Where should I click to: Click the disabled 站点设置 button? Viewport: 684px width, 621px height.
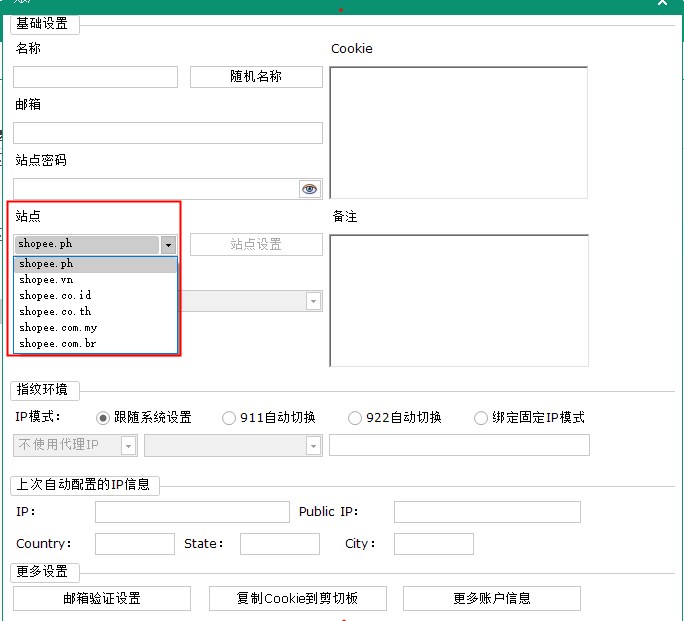point(256,244)
